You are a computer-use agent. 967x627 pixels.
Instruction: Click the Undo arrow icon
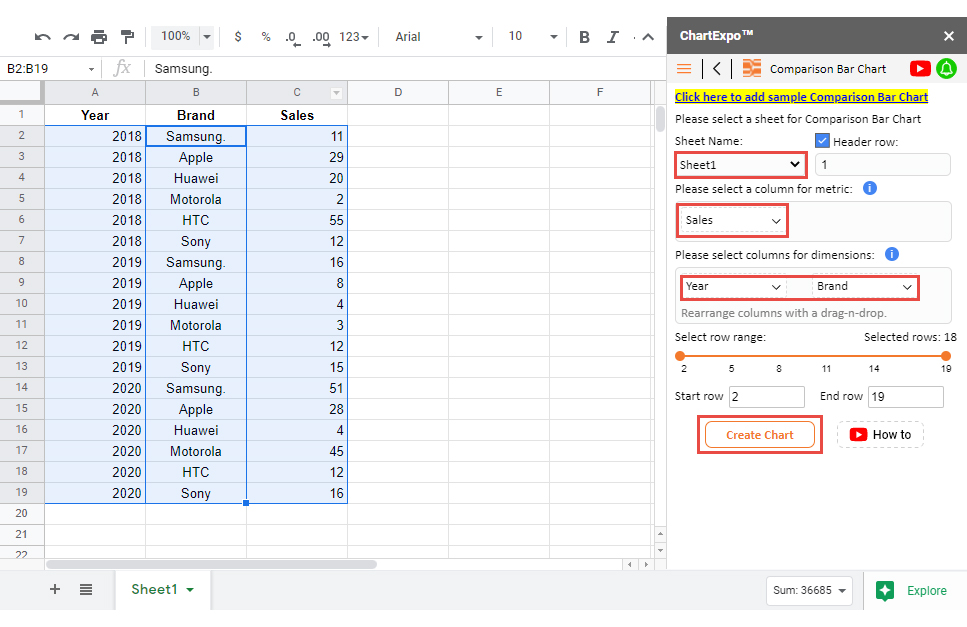click(x=42, y=37)
